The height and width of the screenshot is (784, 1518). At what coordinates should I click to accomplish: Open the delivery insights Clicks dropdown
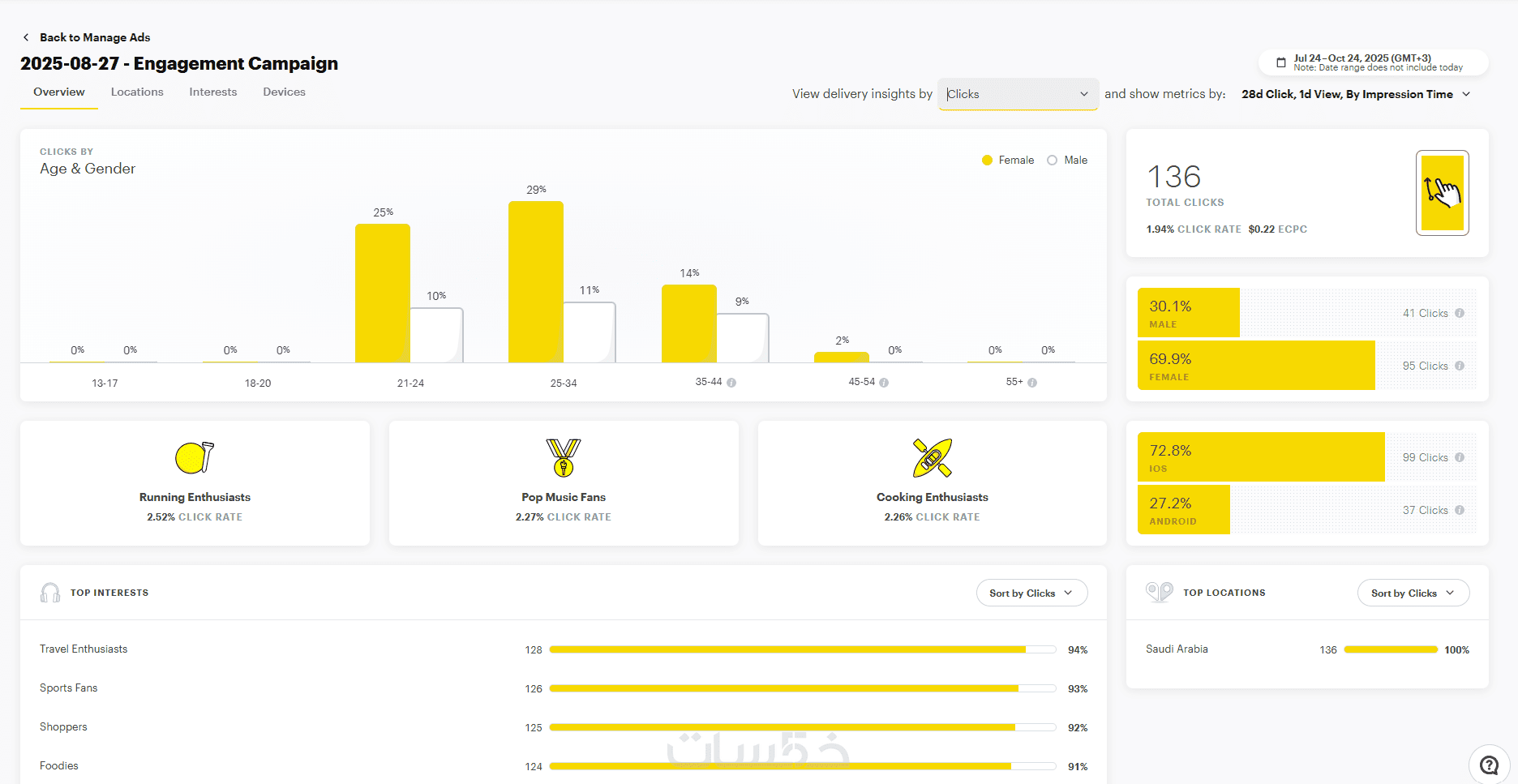1018,94
